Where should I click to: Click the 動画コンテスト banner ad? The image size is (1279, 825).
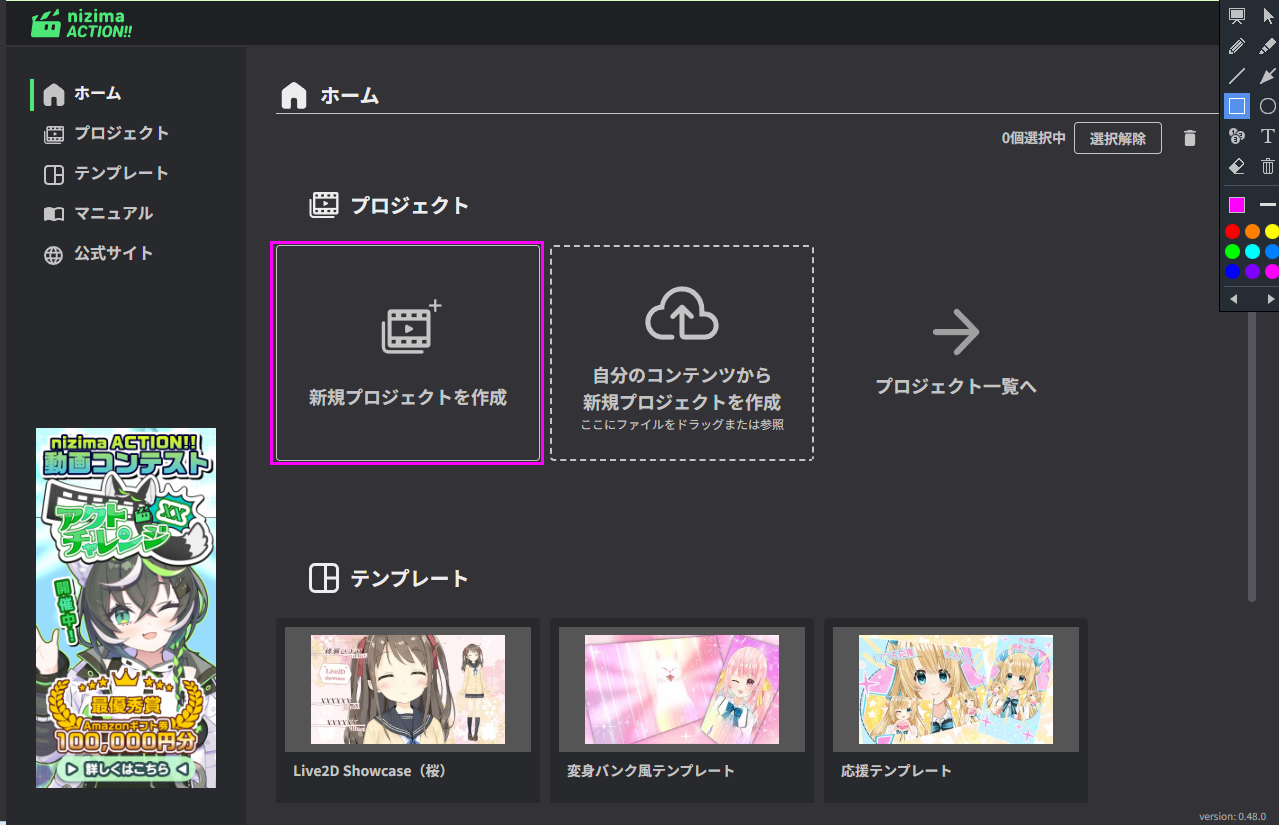[x=126, y=607]
